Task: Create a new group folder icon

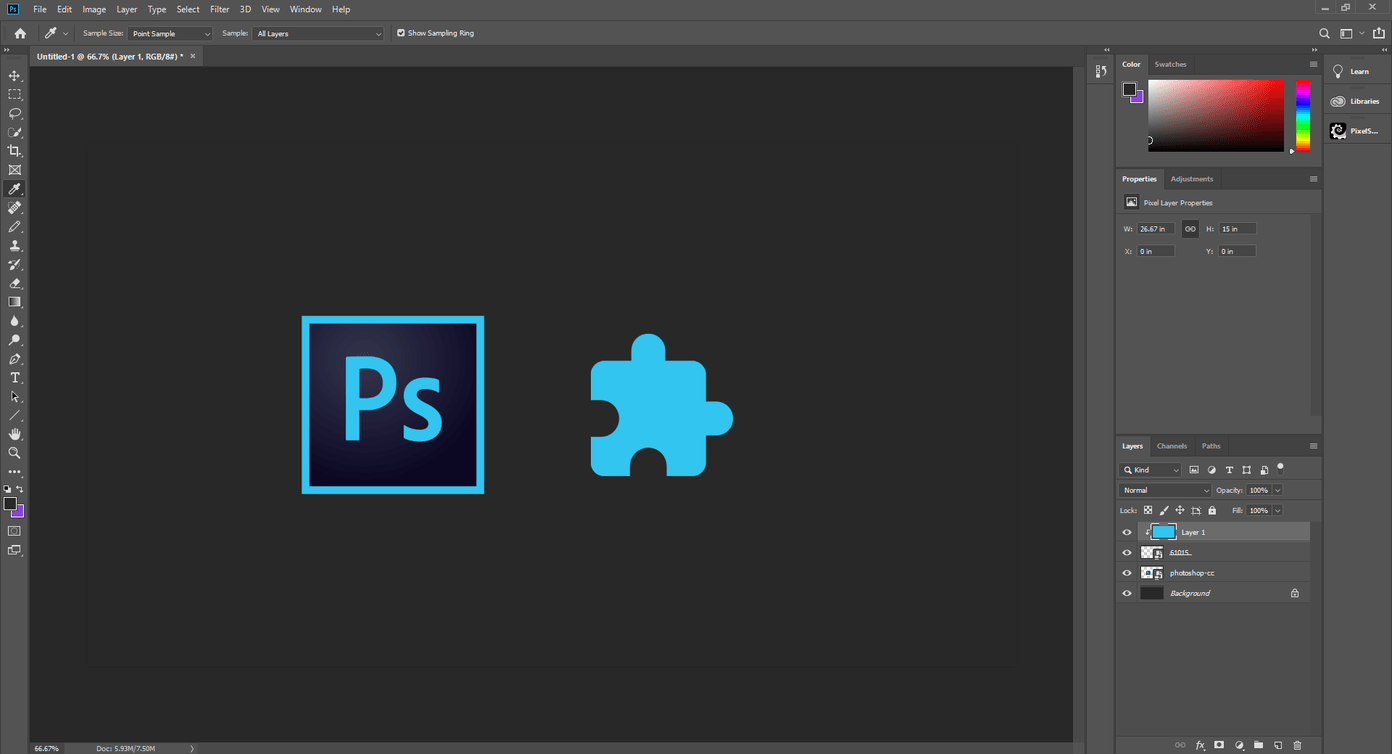Action: pos(1259,745)
